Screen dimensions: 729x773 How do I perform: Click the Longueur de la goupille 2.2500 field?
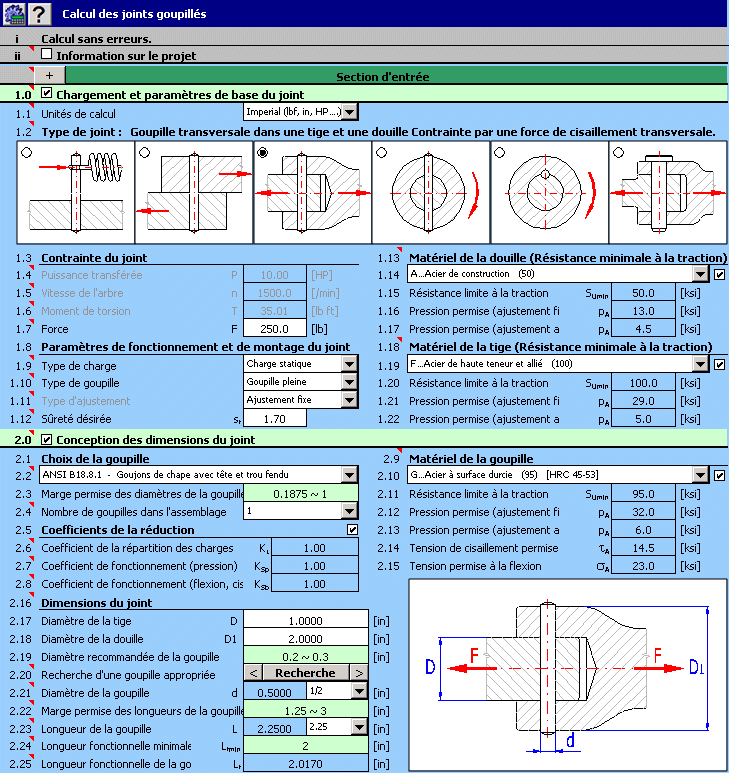275,729
